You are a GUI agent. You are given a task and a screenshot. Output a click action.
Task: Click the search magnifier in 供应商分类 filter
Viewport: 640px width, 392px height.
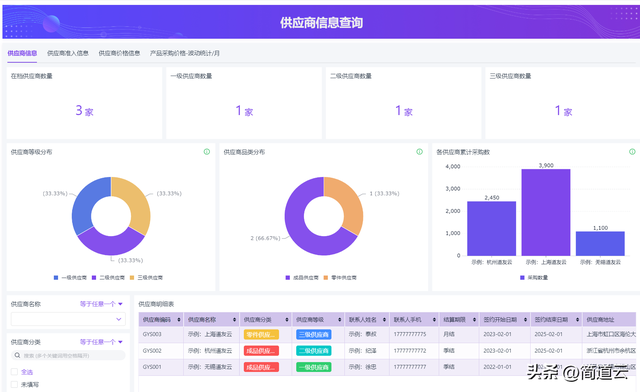(18, 356)
